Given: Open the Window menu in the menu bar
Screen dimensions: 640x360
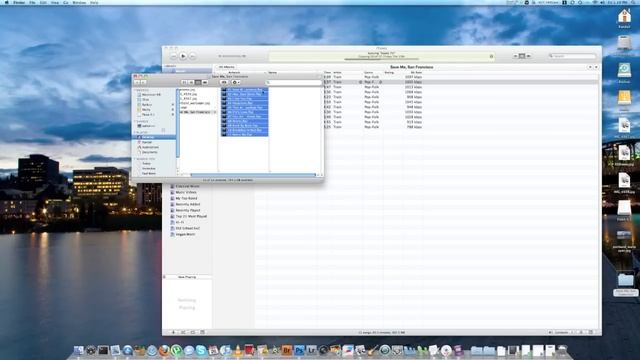Looking at the screenshot, I should (79, 2).
